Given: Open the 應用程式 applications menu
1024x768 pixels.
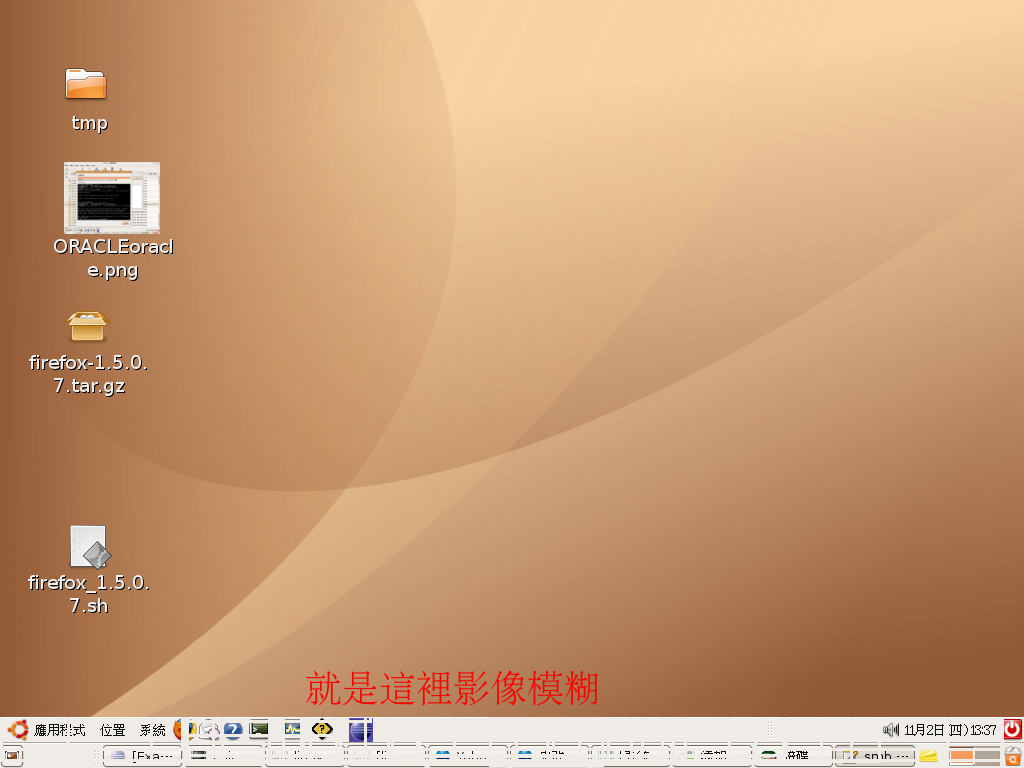Looking at the screenshot, I should [x=47, y=730].
